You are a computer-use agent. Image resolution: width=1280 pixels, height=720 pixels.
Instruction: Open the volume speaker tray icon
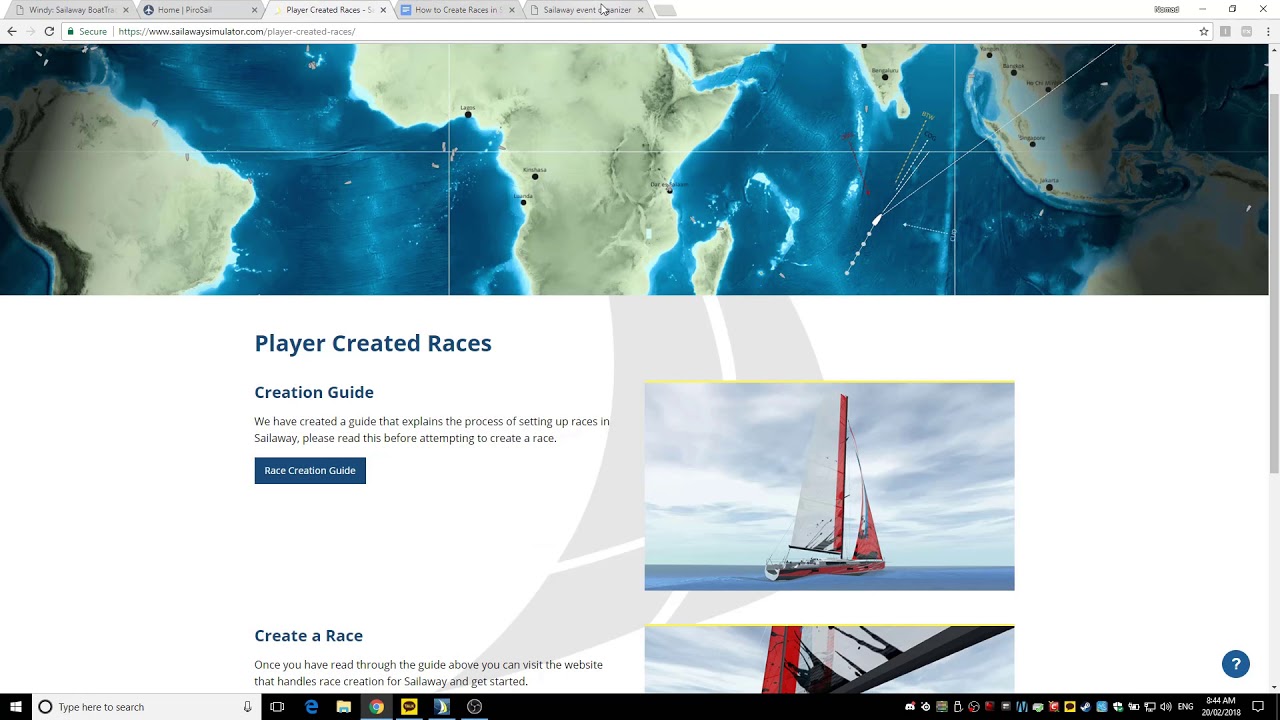1166,707
